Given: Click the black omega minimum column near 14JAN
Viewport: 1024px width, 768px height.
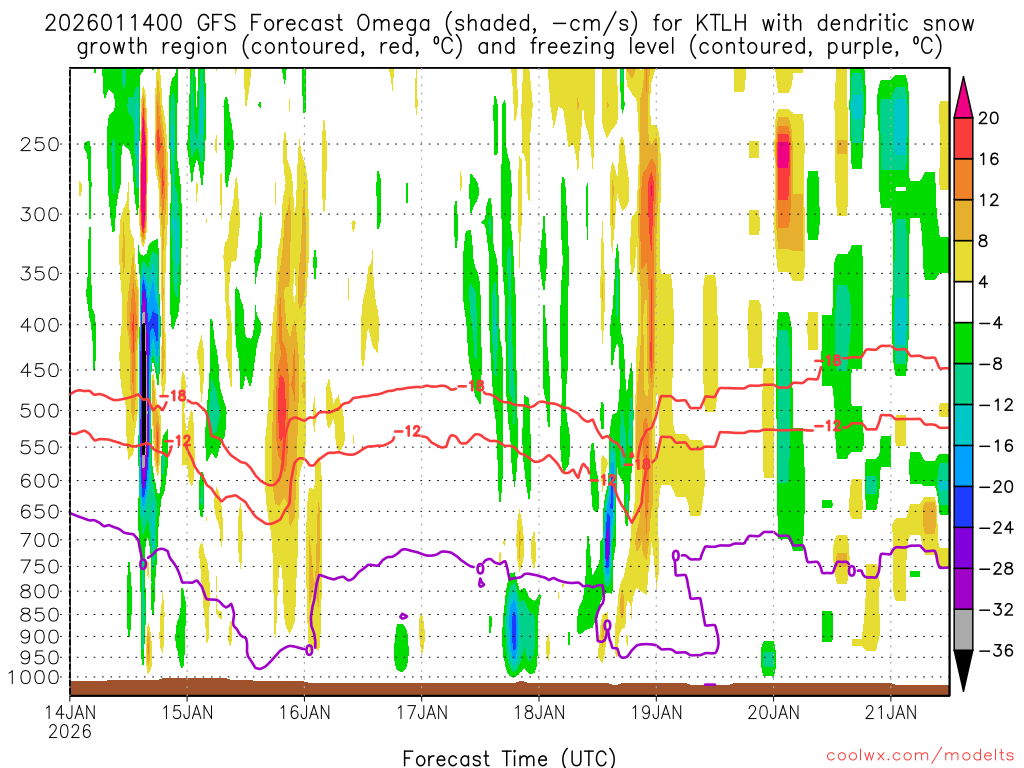Looking at the screenshot, I should [x=144, y=389].
